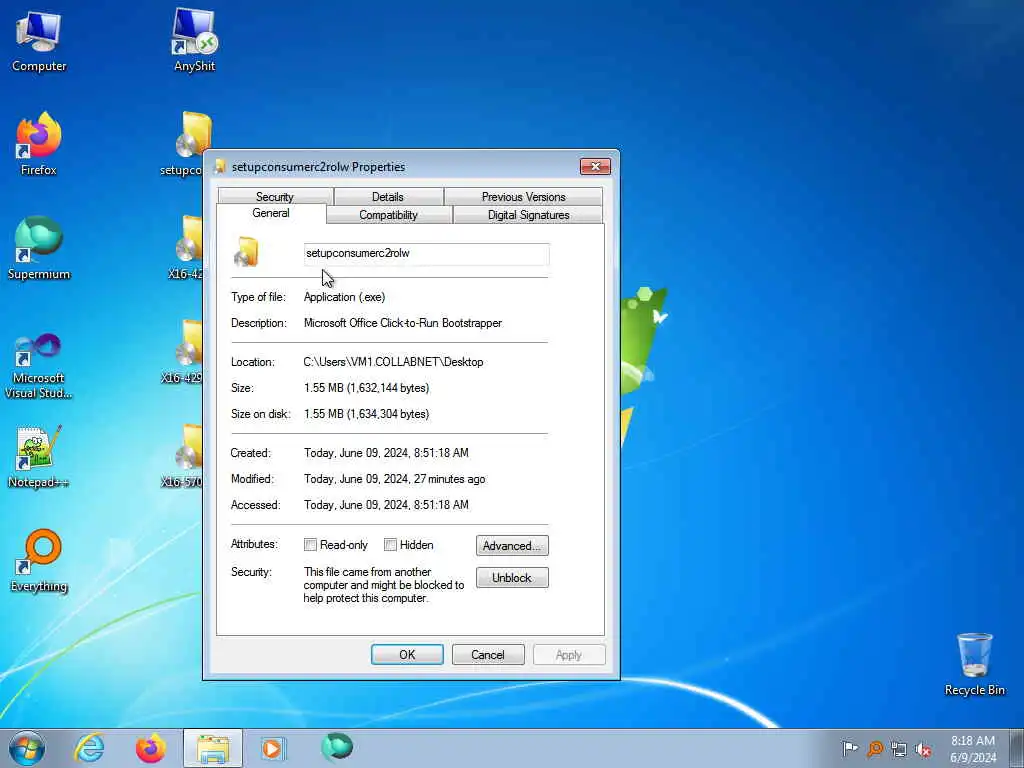Image resolution: width=1024 pixels, height=768 pixels.
Task: Open Supermium from the taskbar
Action: coord(337,747)
